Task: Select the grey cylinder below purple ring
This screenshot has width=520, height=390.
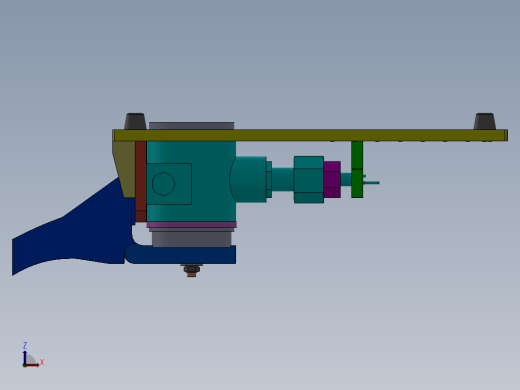Action: click(x=191, y=238)
